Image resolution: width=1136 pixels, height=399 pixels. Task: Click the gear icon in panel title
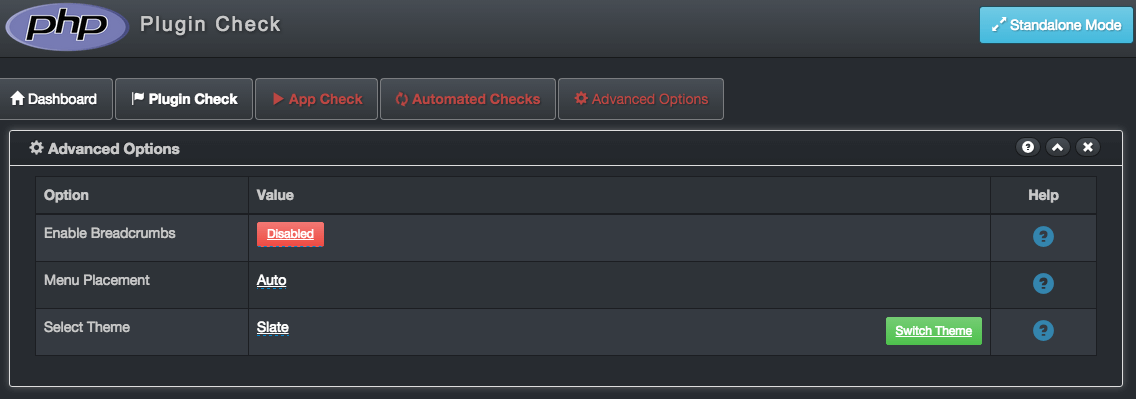point(36,148)
